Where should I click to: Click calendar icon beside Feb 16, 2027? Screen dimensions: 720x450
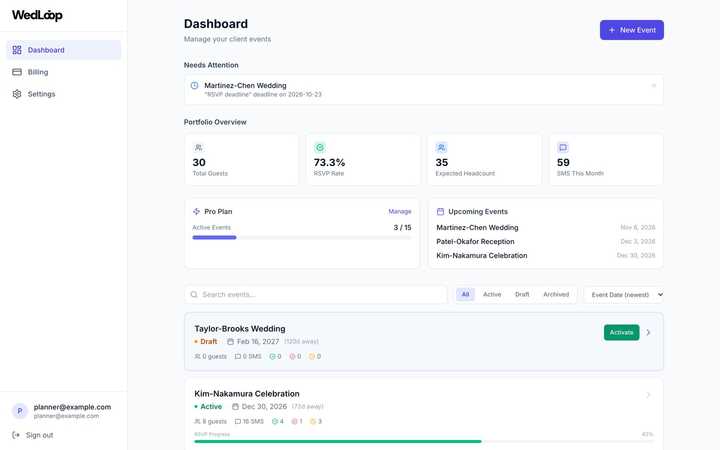231,342
